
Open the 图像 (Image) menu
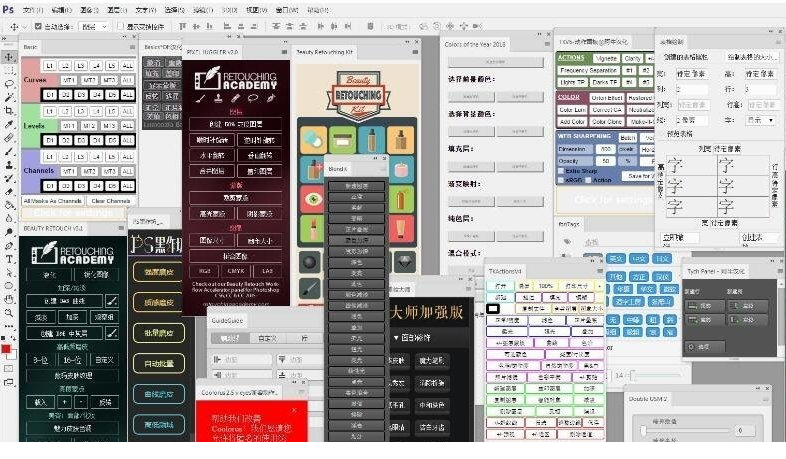90,10
